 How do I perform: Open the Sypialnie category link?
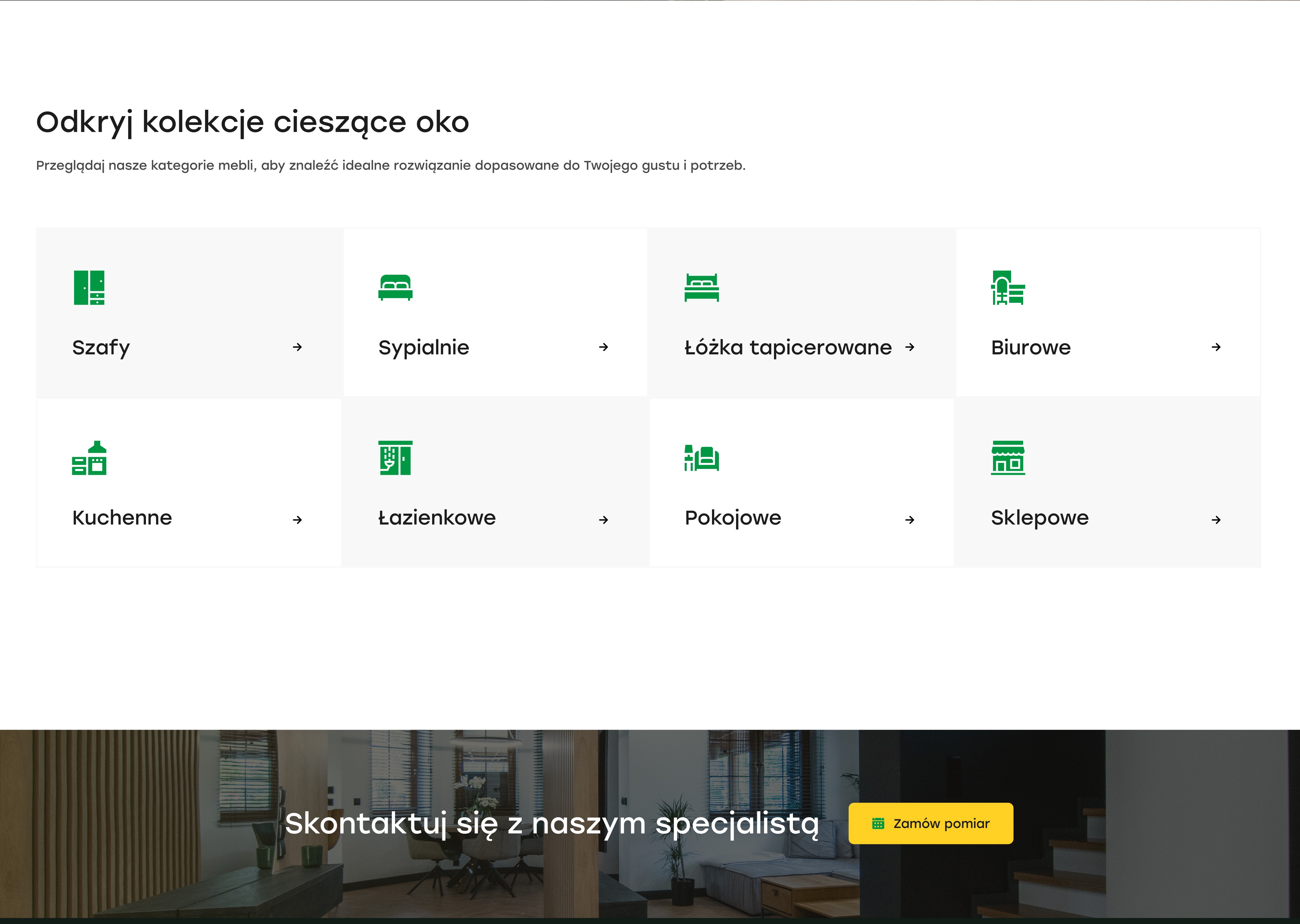(423, 347)
